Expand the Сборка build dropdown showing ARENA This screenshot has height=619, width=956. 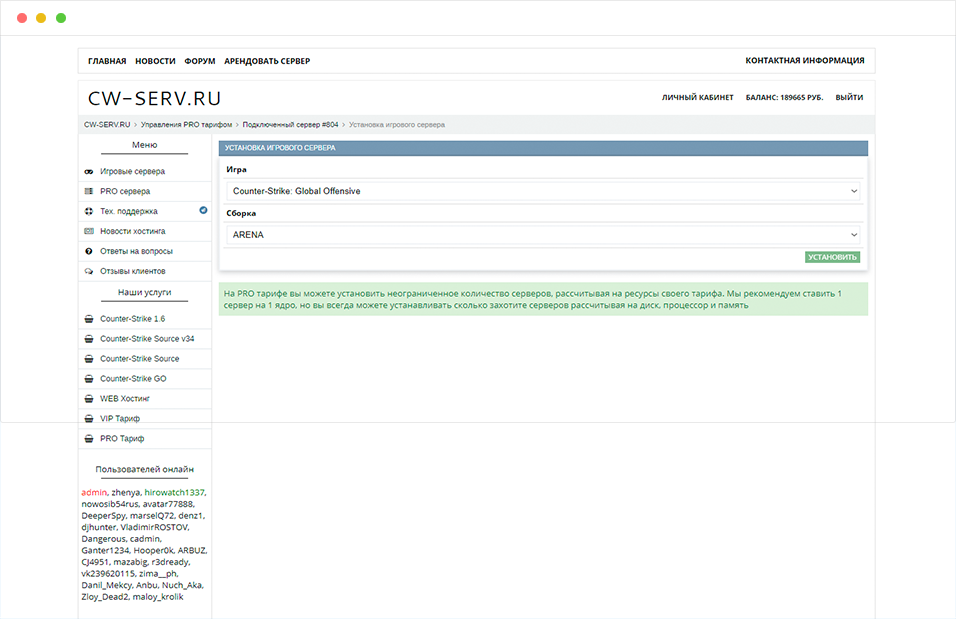544,235
